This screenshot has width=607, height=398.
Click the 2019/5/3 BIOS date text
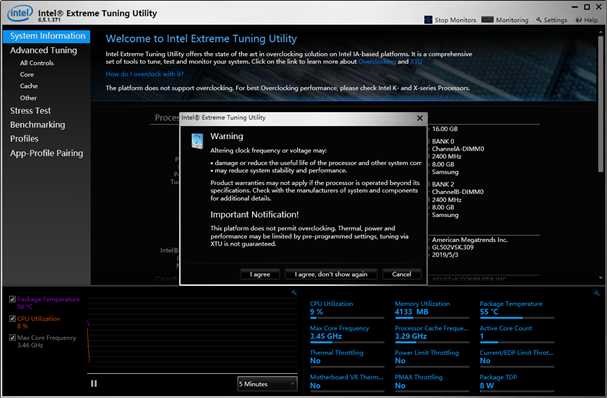pos(445,255)
